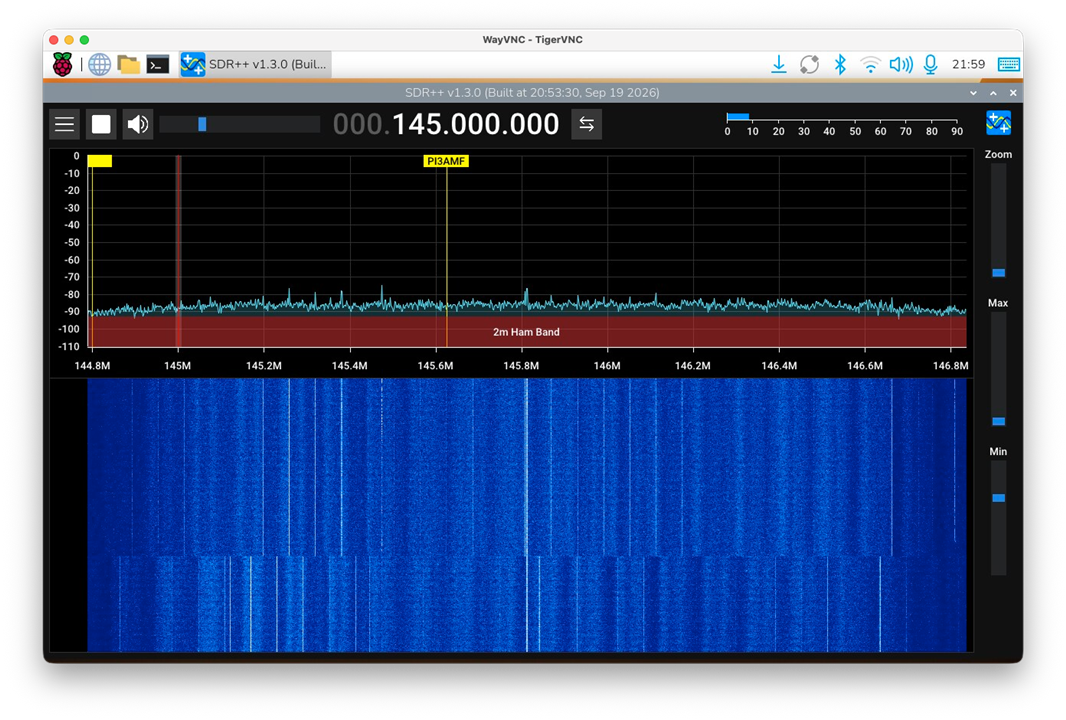1066x720 pixels.
Task: Adjust the Zoom slider handle
Action: [998, 273]
